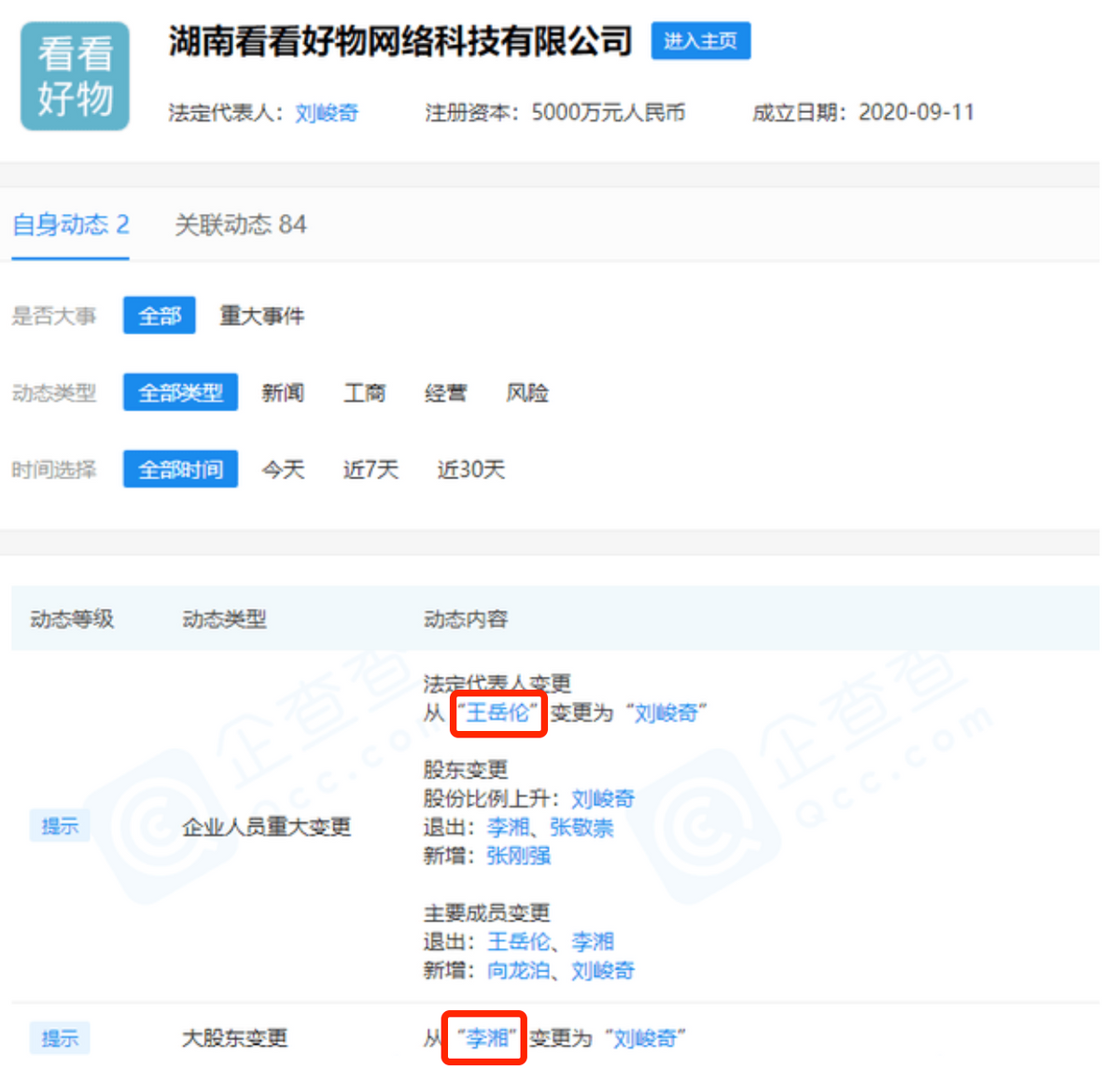Open 李湘 link in shareholder 退出 row
The height and width of the screenshot is (1069, 1120).
pos(508,827)
